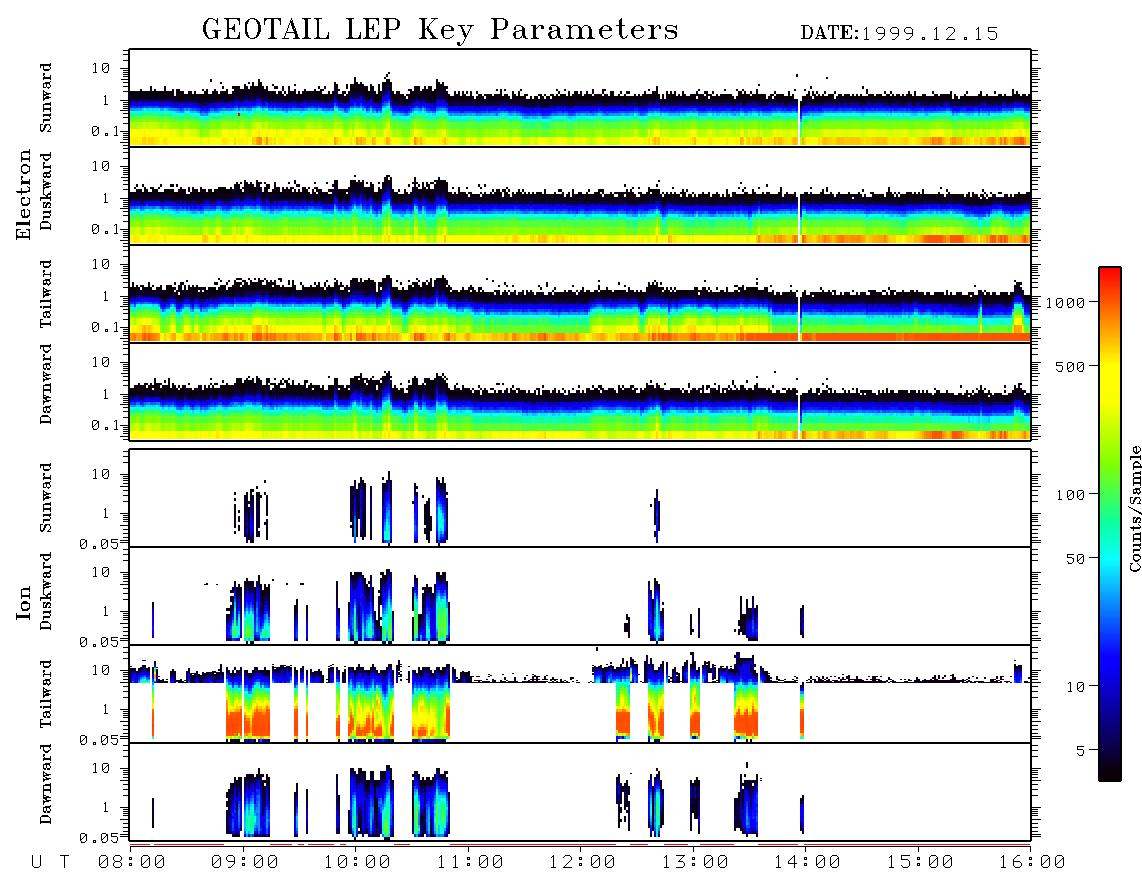Click the "14:00" time tick label

[807, 862]
